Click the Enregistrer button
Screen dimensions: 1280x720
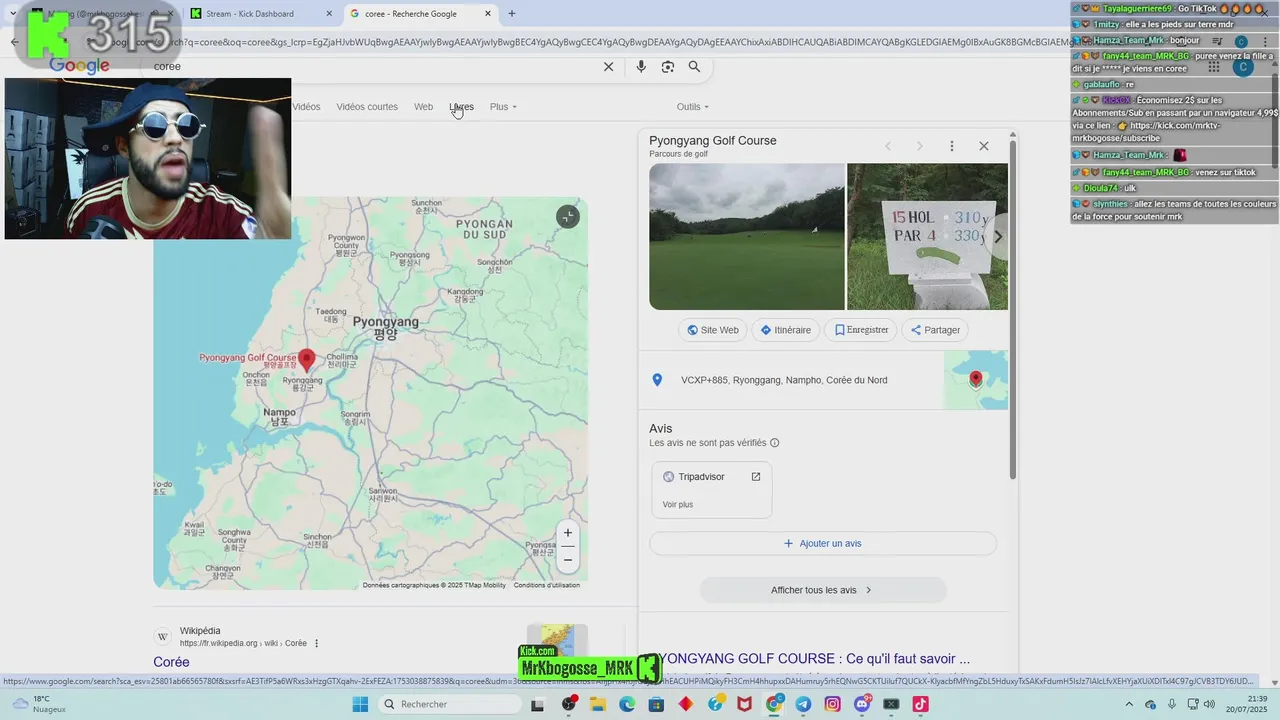click(861, 330)
